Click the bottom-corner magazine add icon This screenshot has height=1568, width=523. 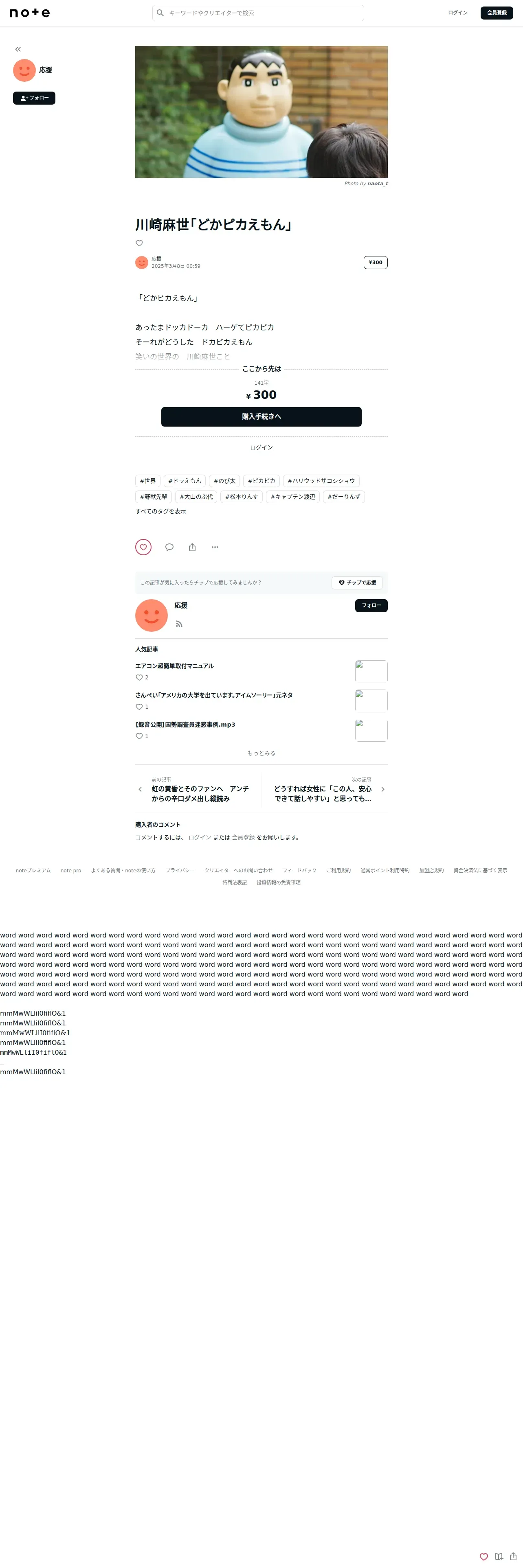[x=499, y=1557]
